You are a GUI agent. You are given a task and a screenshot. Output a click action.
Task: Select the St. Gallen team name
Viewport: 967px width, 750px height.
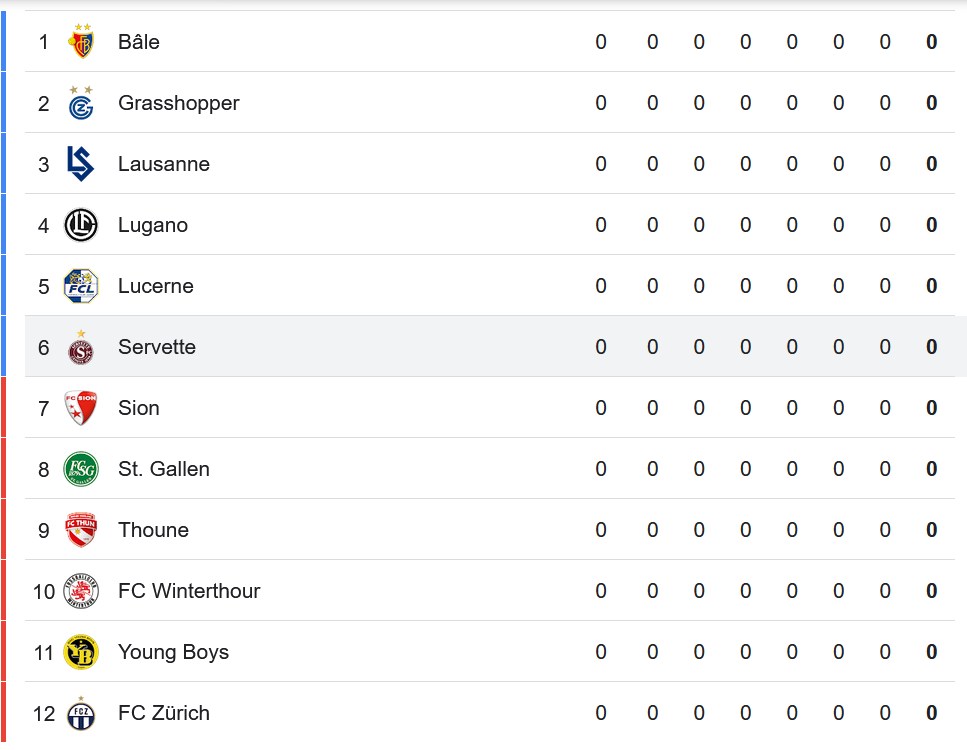tap(164, 469)
